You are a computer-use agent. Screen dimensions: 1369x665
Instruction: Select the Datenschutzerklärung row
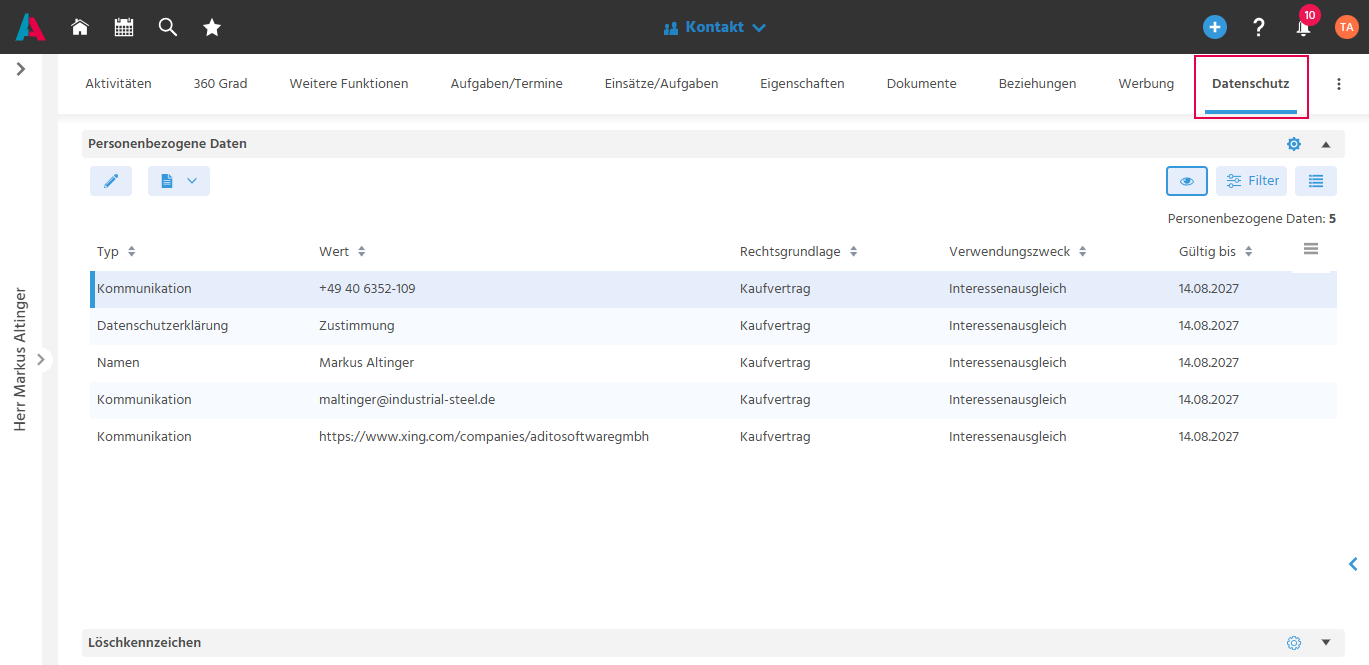tap(713, 326)
